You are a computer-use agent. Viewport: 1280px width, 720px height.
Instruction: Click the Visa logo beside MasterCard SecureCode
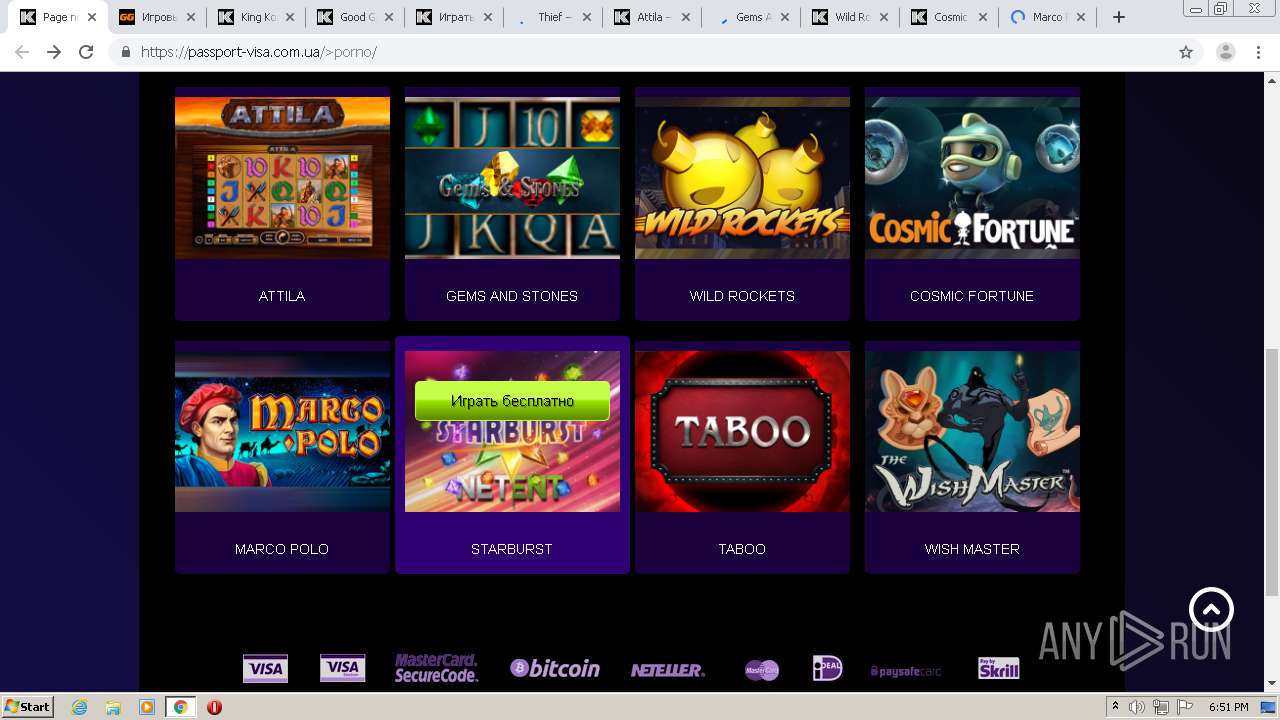coord(342,668)
